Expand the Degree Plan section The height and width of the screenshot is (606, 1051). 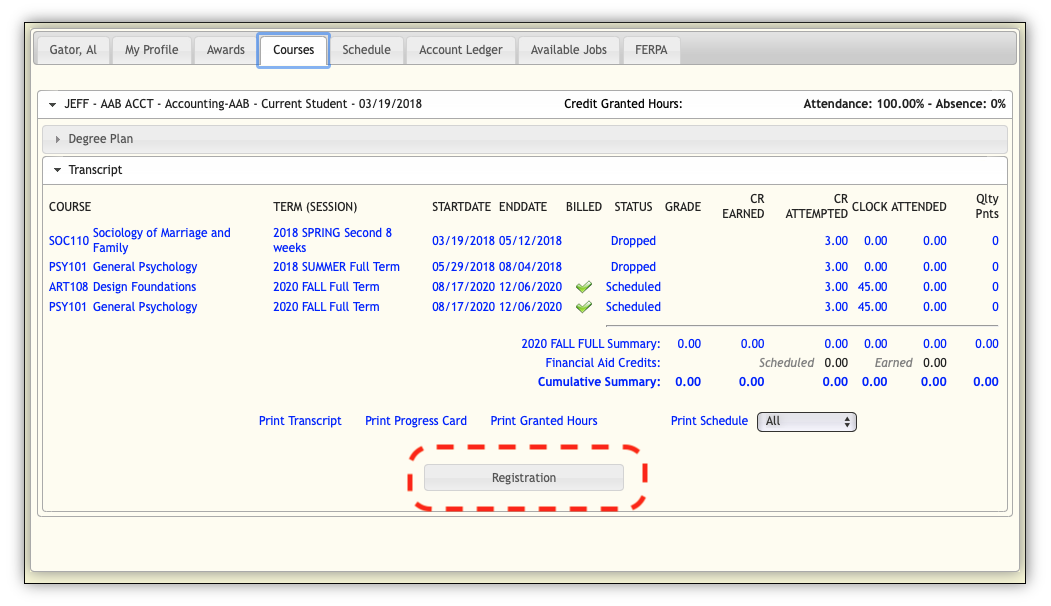[x=524, y=139]
